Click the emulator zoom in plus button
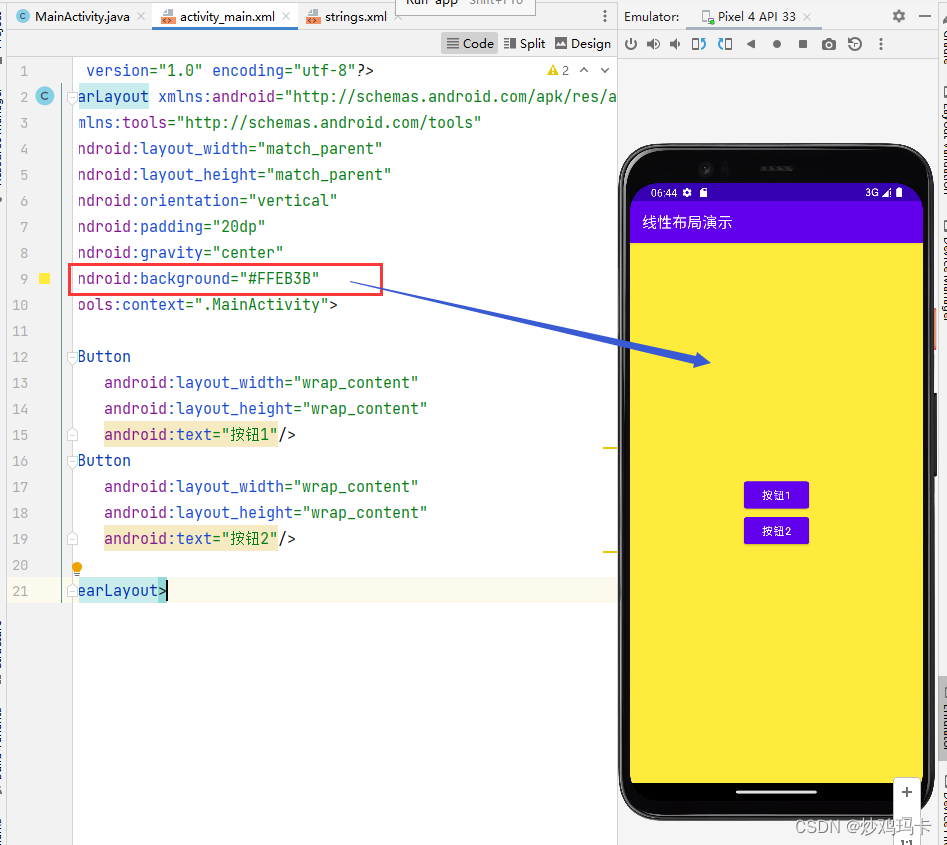The height and width of the screenshot is (845, 947). pyautogui.click(x=907, y=792)
